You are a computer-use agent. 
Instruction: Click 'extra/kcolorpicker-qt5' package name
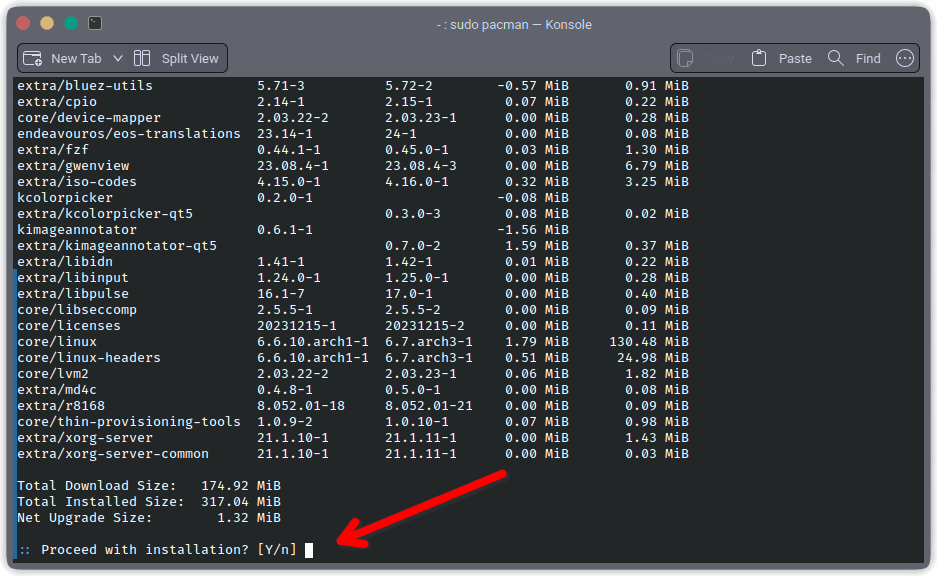pos(105,213)
